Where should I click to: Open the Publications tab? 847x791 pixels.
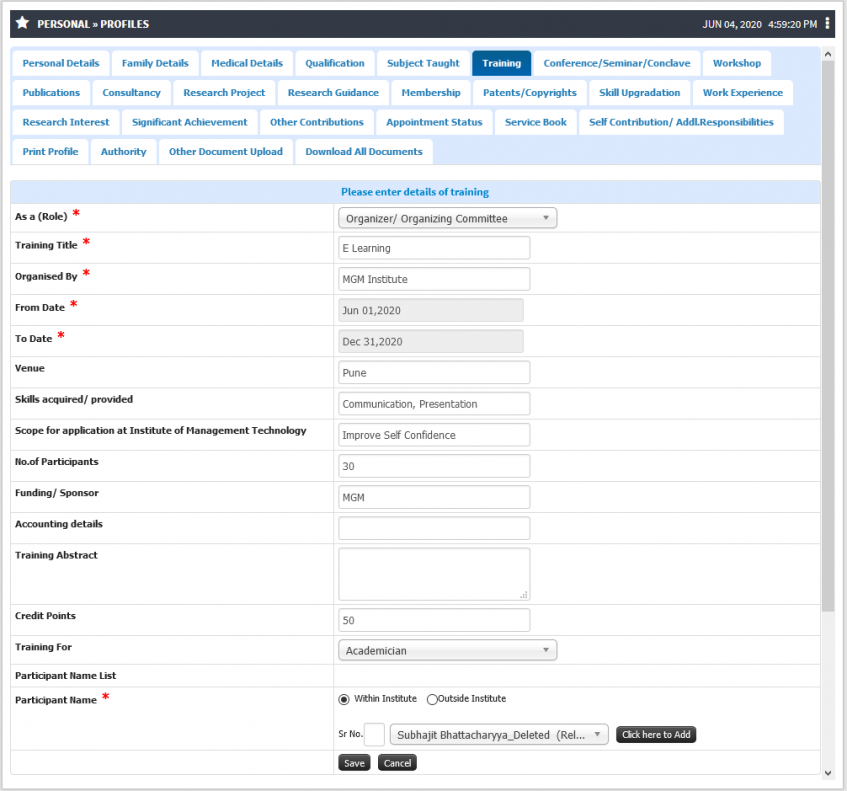coord(51,93)
